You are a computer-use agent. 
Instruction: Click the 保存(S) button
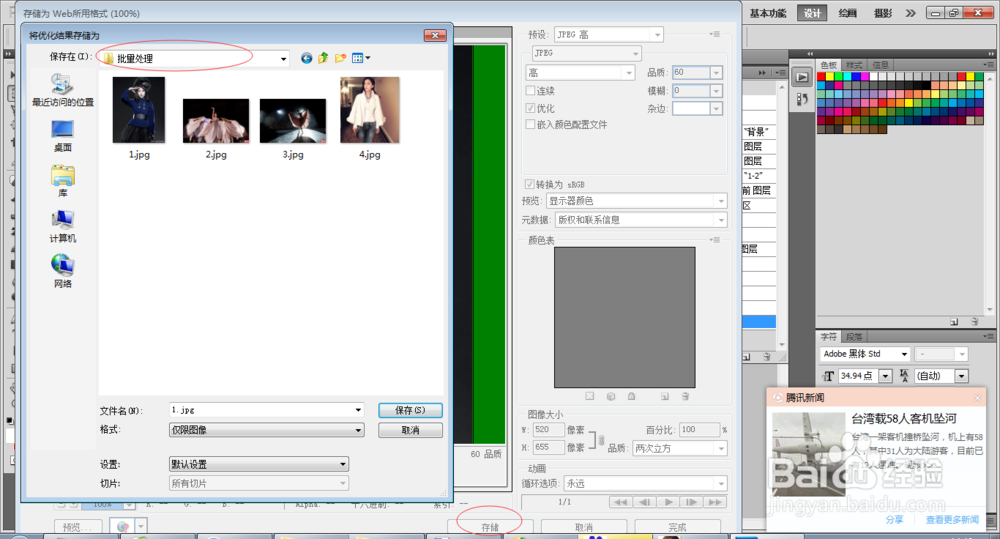(410, 410)
